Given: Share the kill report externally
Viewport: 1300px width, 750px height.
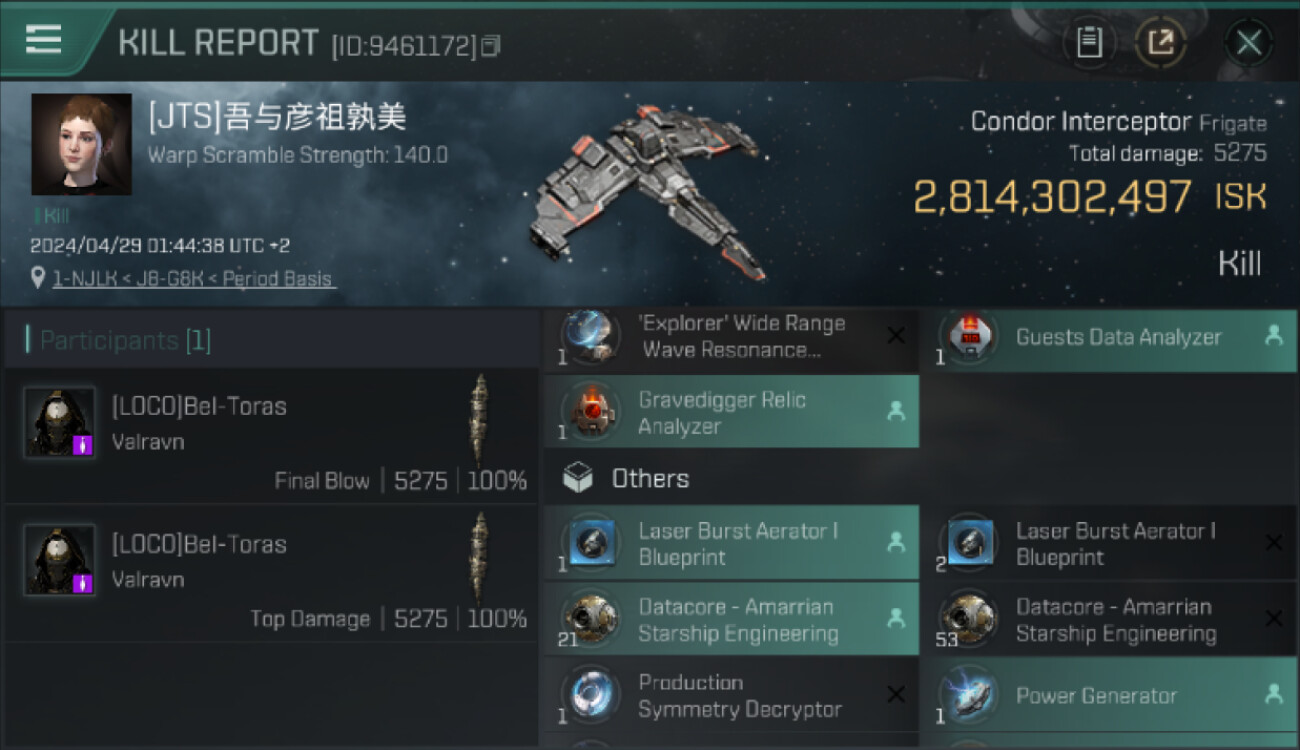Looking at the screenshot, I should (x=1160, y=42).
